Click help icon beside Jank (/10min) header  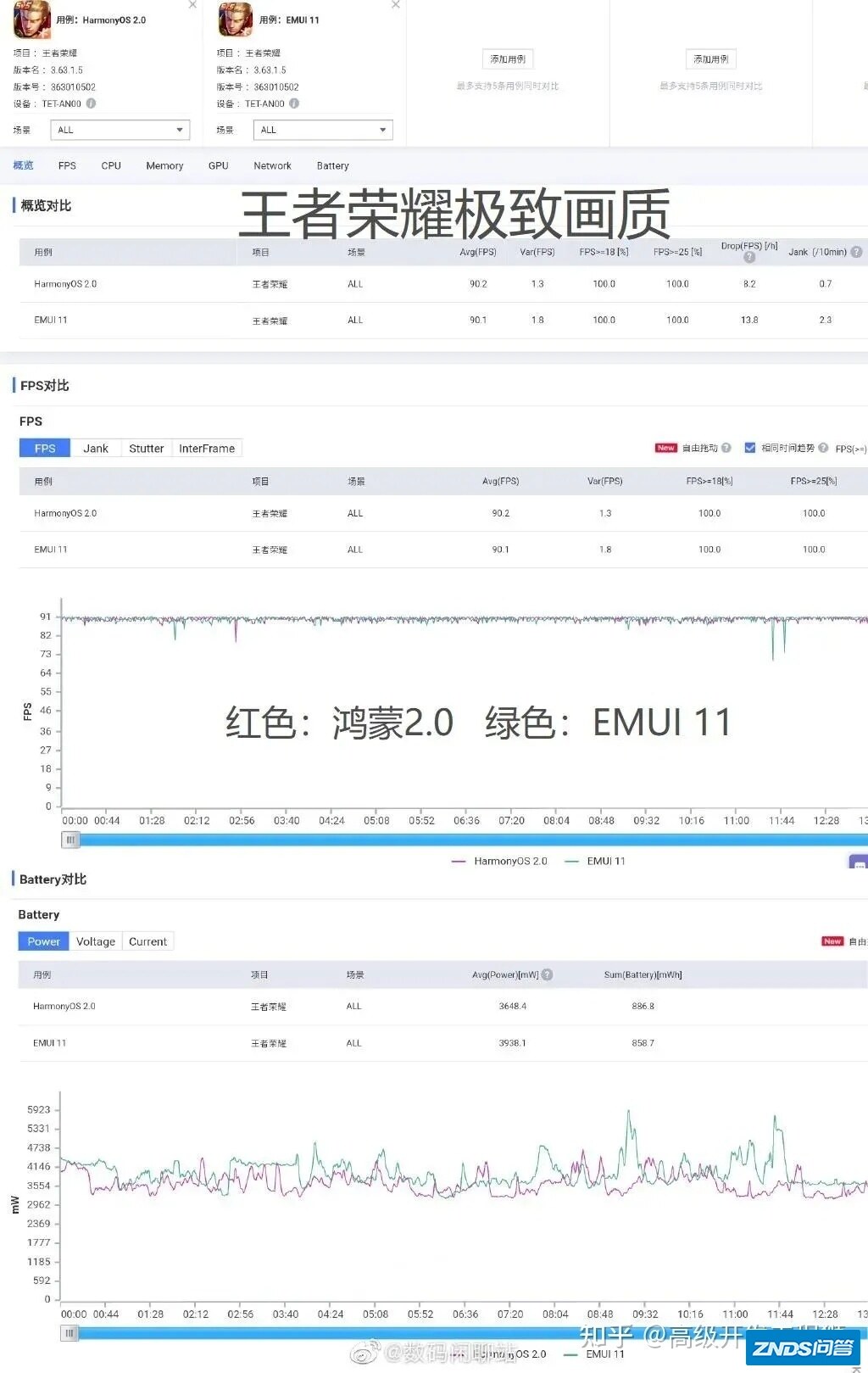pyautogui.click(x=856, y=252)
